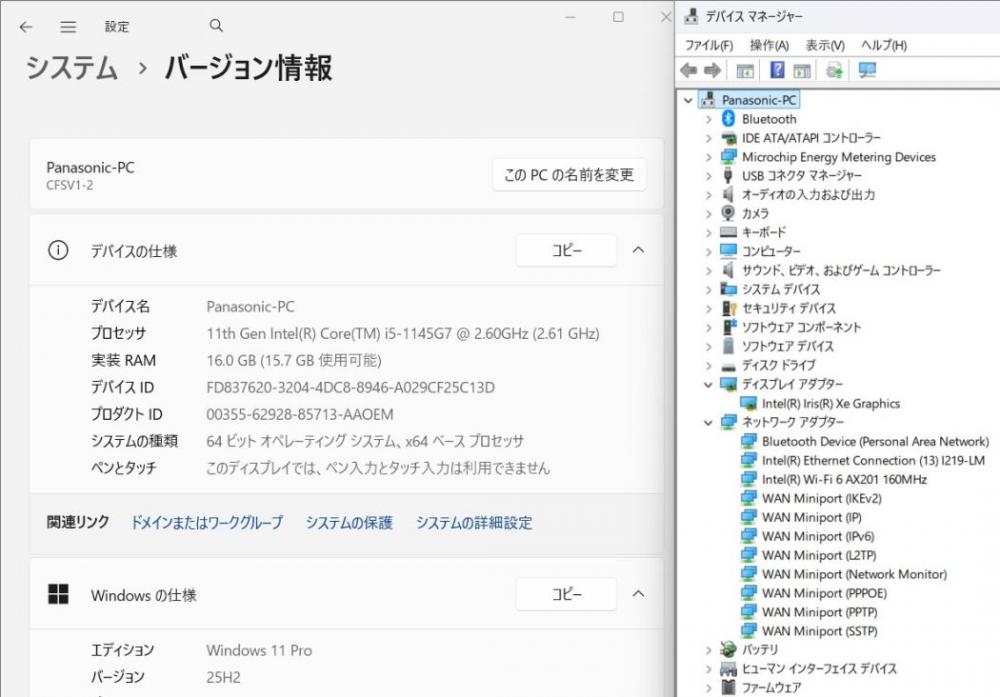Open the Settings hamburger navigation menu
This screenshot has width=1000, height=697.
coord(68,27)
